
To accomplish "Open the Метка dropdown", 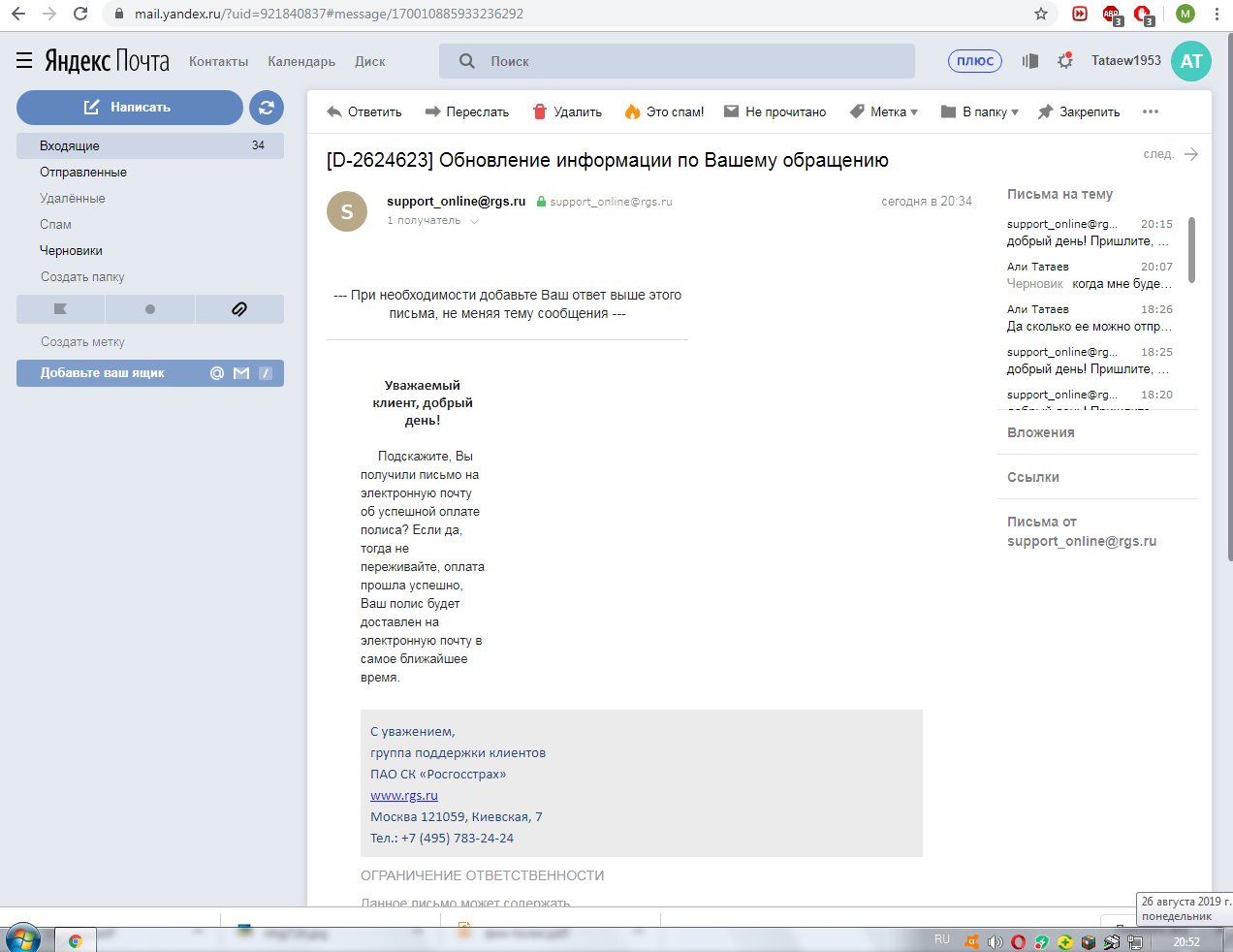I will tap(884, 111).
